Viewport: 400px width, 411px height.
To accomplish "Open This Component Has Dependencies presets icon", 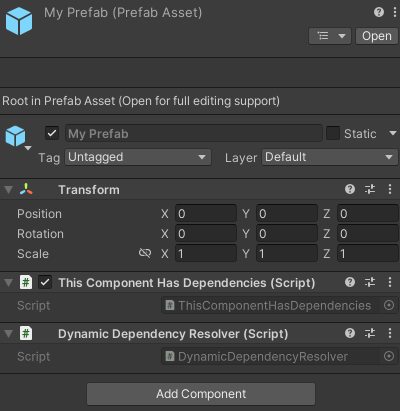I will point(370,282).
